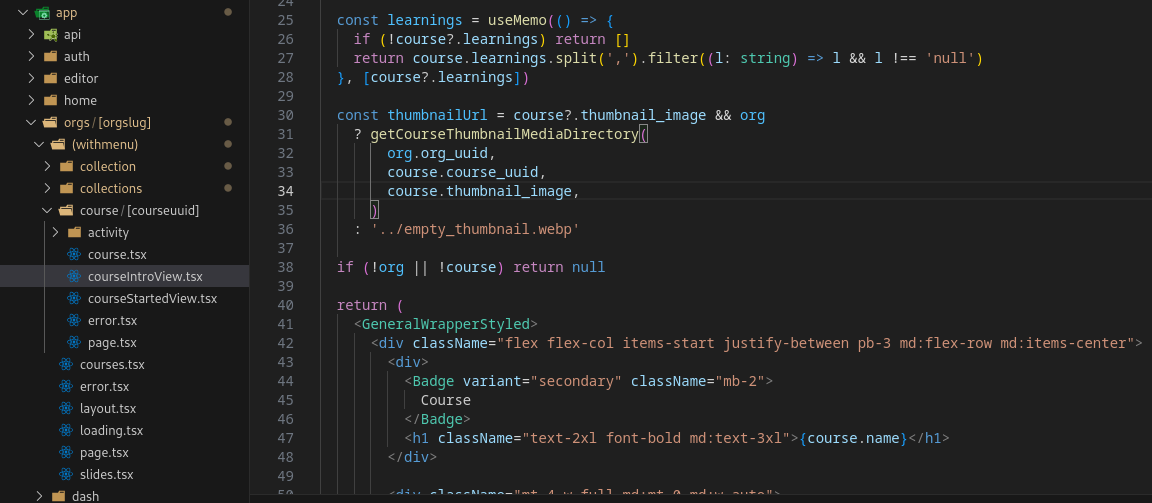This screenshot has height=503, width=1152.
Task: Open course.tsx in the explorer
Action: click(118, 255)
